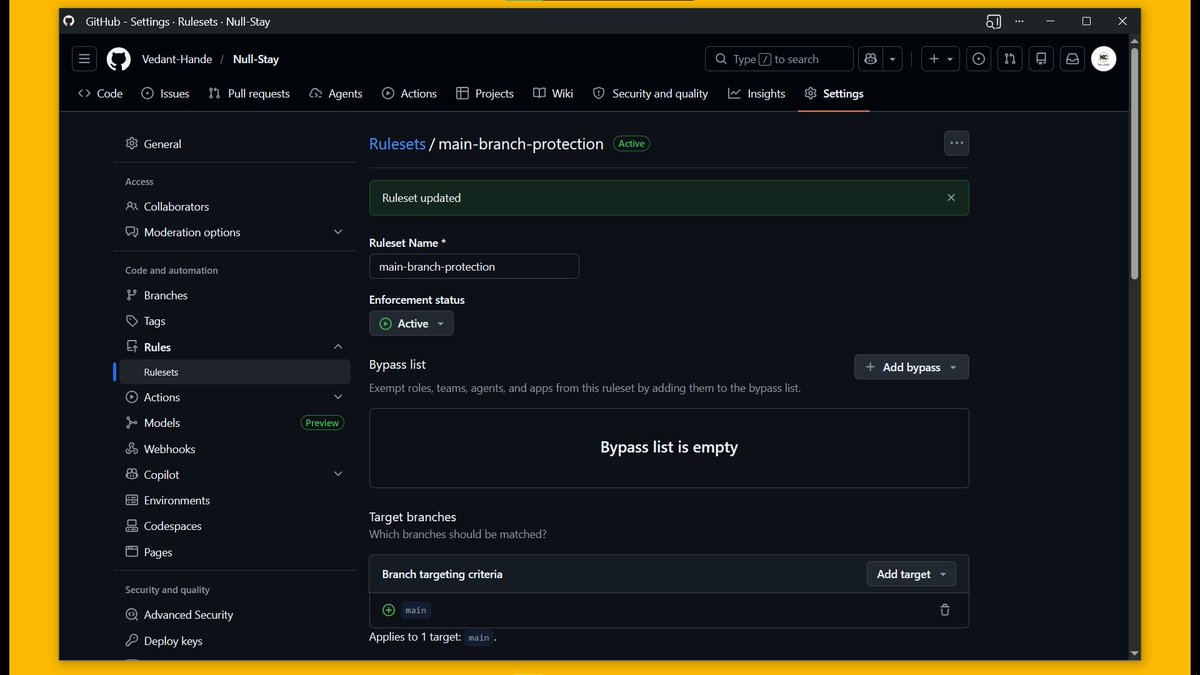1200x675 pixels.
Task: Open the user profile avatar menu
Action: click(1103, 59)
